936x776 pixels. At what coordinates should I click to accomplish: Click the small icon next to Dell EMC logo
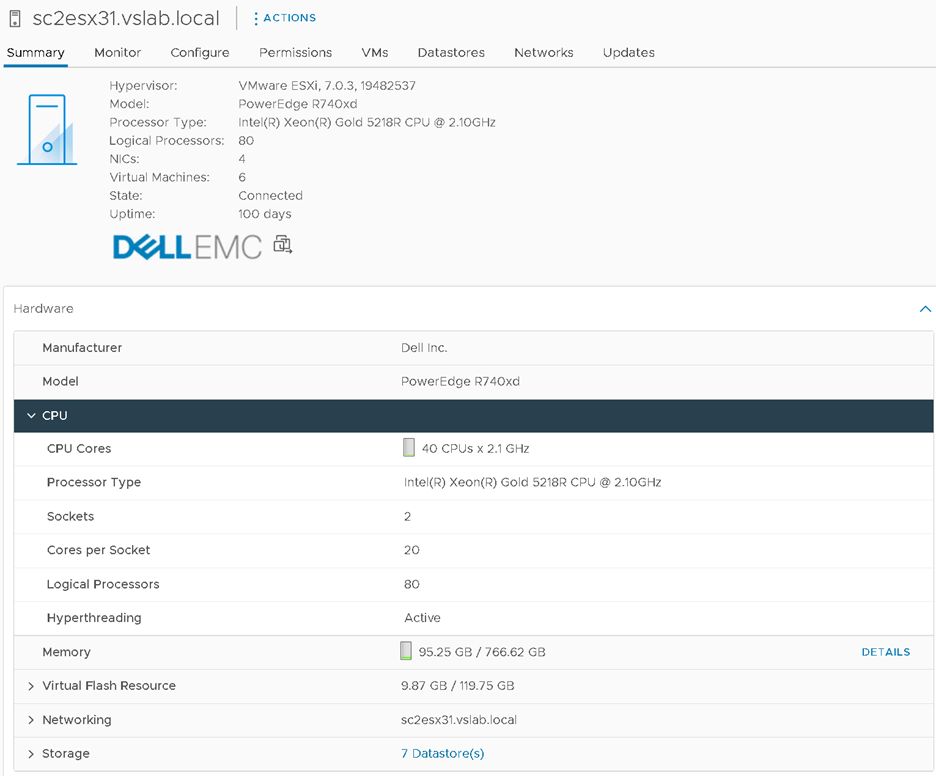[x=283, y=245]
